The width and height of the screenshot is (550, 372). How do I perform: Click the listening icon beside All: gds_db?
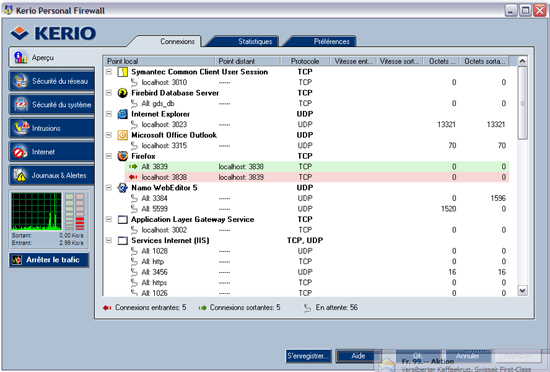pos(134,103)
